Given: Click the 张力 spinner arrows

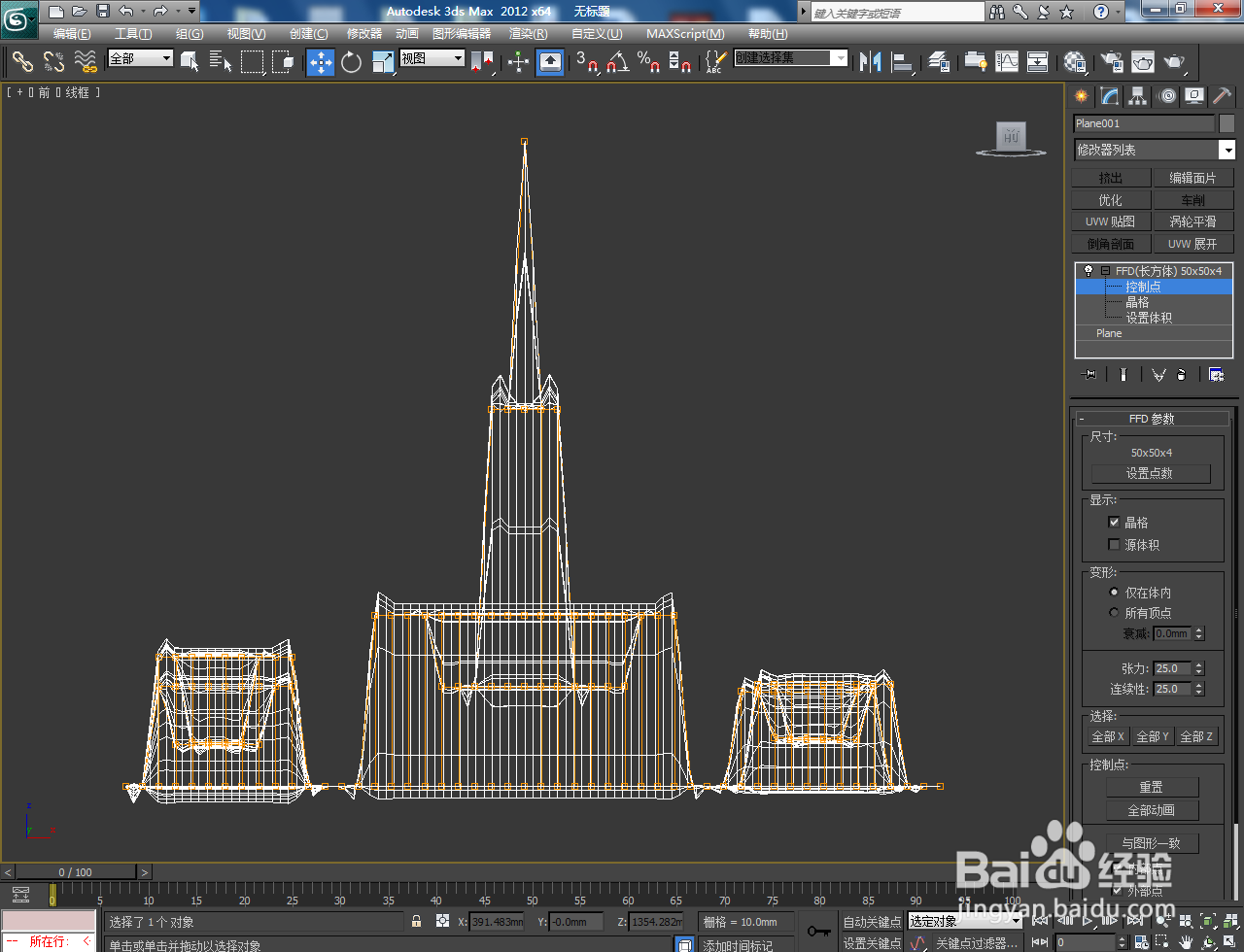Looking at the screenshot, I should point(1199,668).
